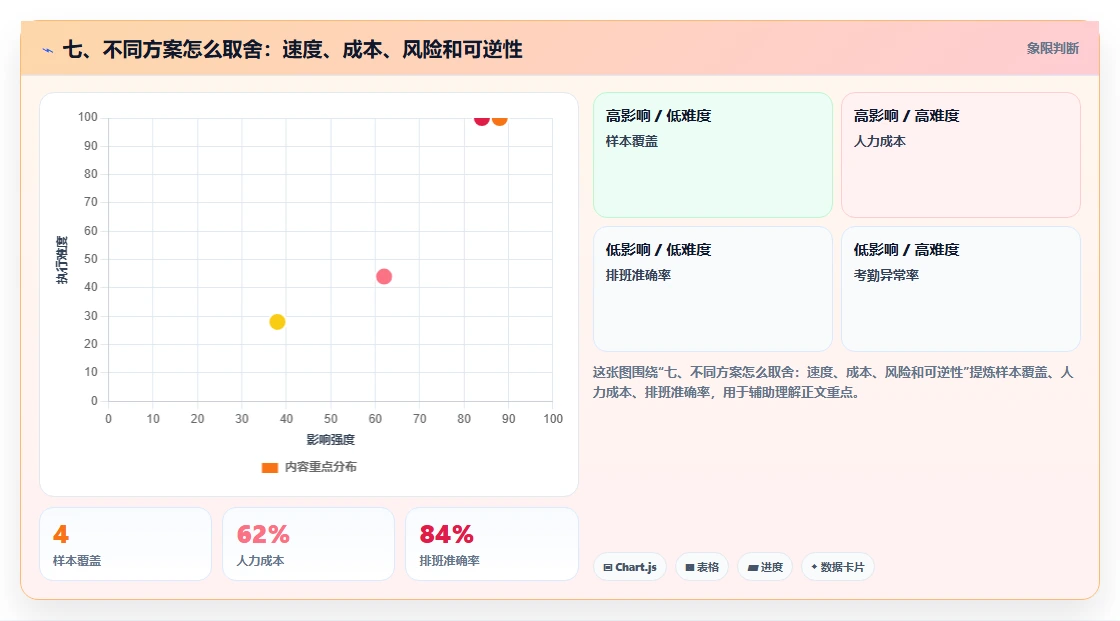Click the 84% 排班准确率 stat card
Image resolution: width=1120 pixels, height=621 pixels.
click(x=491, y=545)
